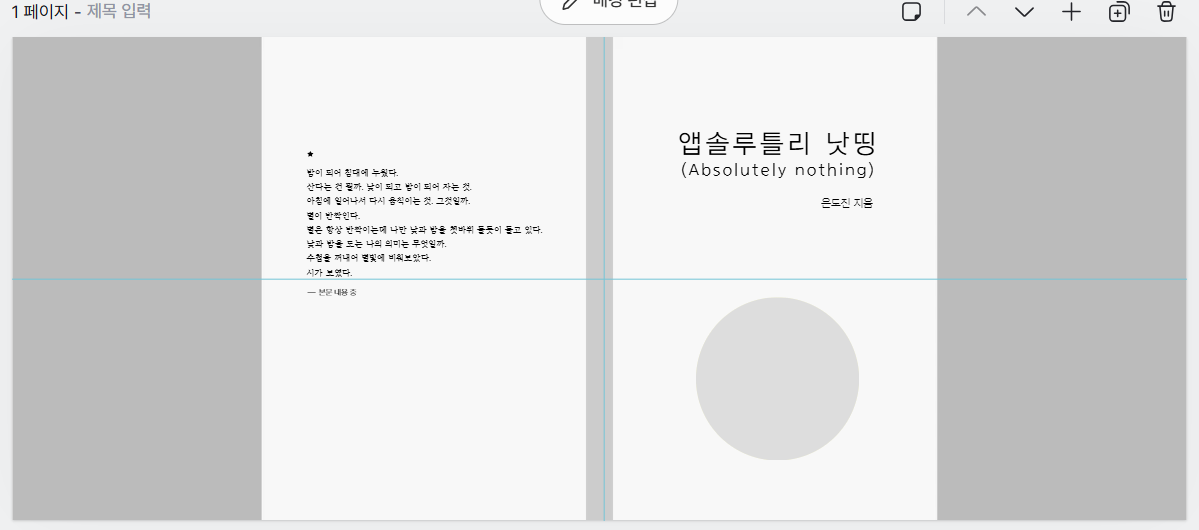Viewport: 1199px width, 530px height.
Task: Move page up with the up chevron
Action: pyautogui.click(x=976, y=12)
